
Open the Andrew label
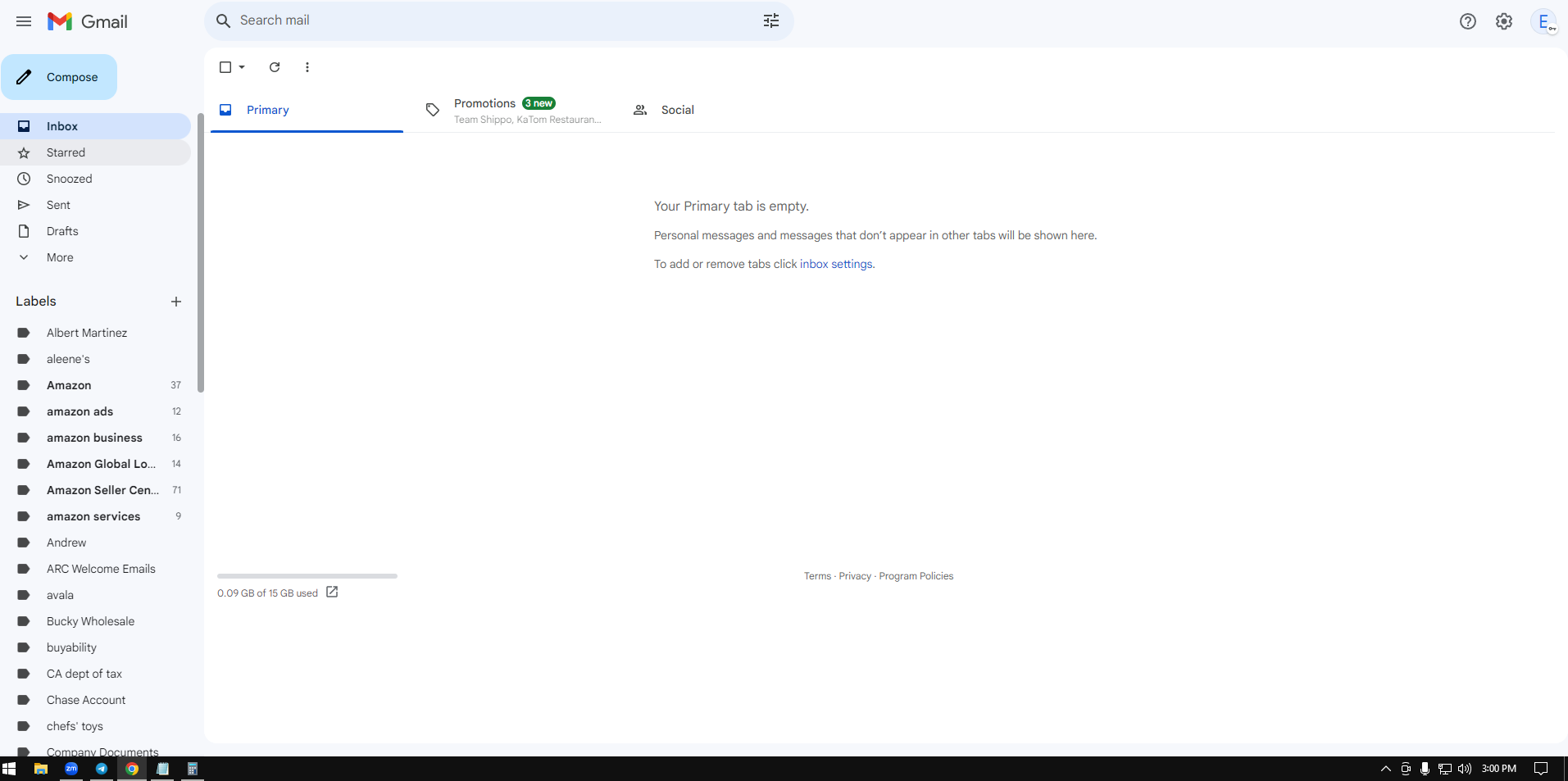(95, 543)
